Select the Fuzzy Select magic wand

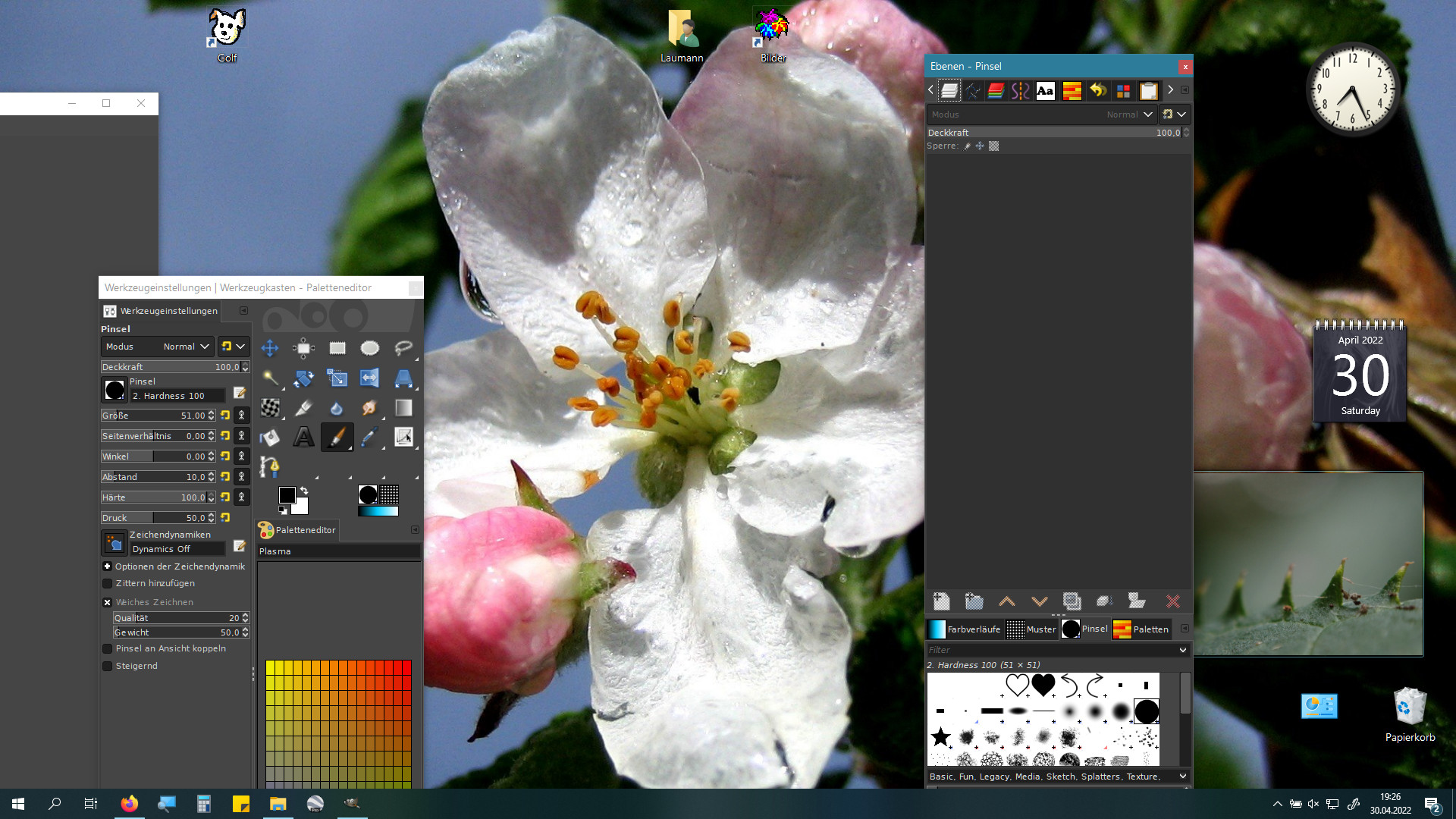269,378
